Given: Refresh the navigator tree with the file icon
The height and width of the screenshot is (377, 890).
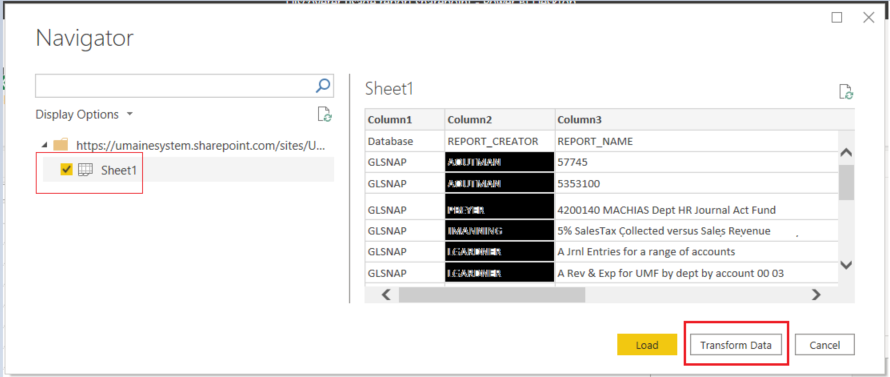Looking at the screenshot, I should coord(325,114).
